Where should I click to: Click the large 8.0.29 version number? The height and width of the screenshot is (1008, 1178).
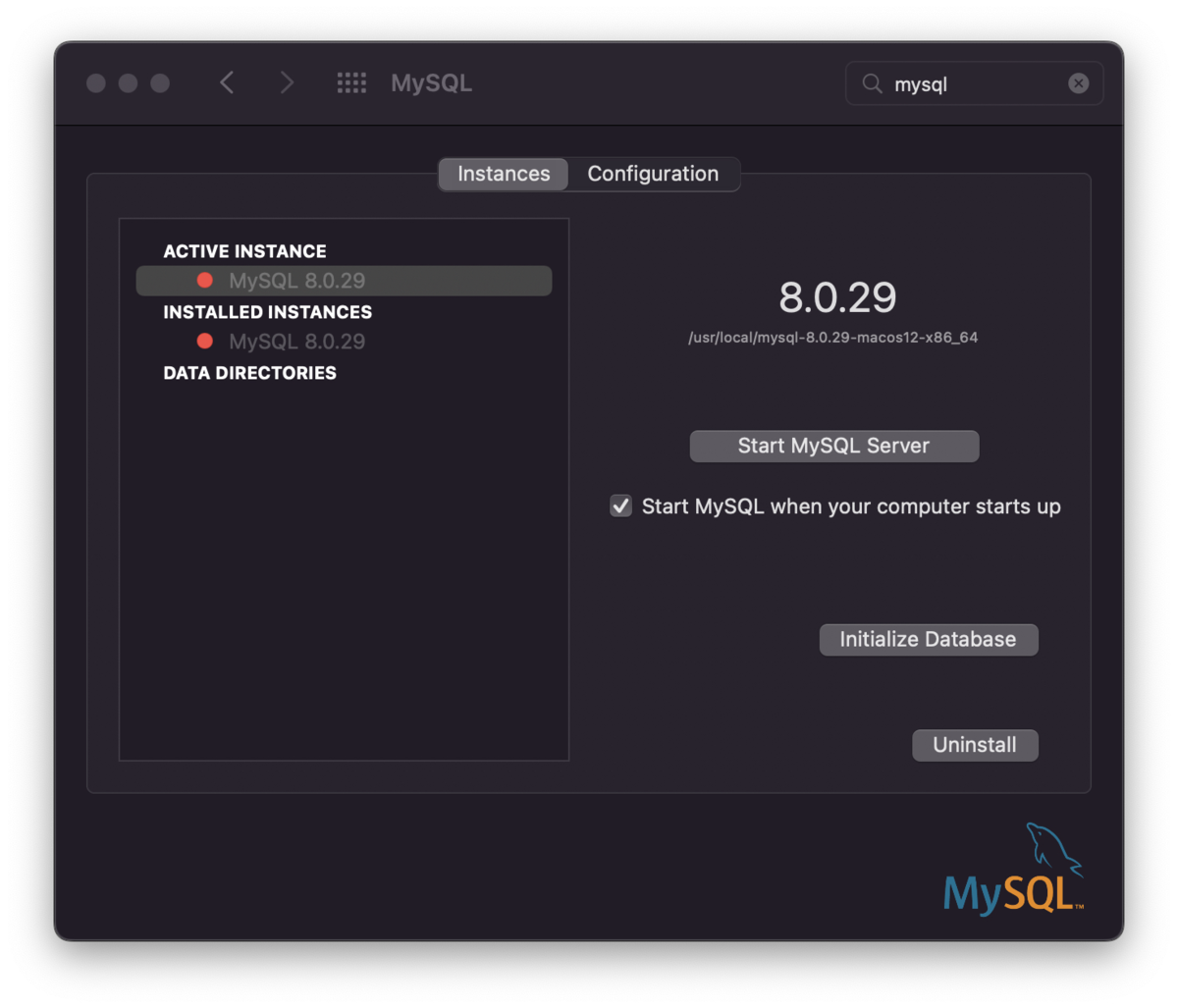(837, 297)
